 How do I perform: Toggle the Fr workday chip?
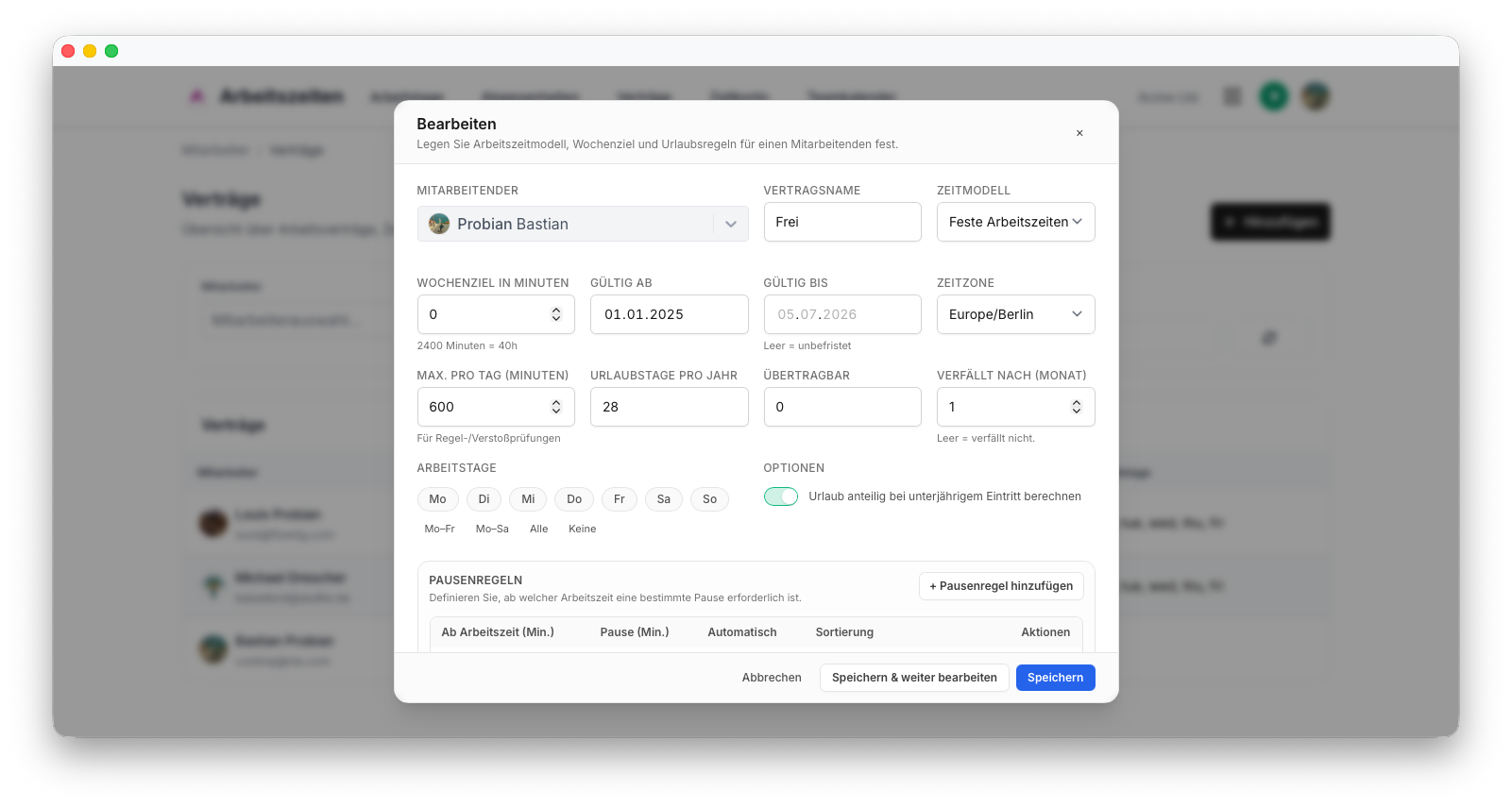(620, 499)
